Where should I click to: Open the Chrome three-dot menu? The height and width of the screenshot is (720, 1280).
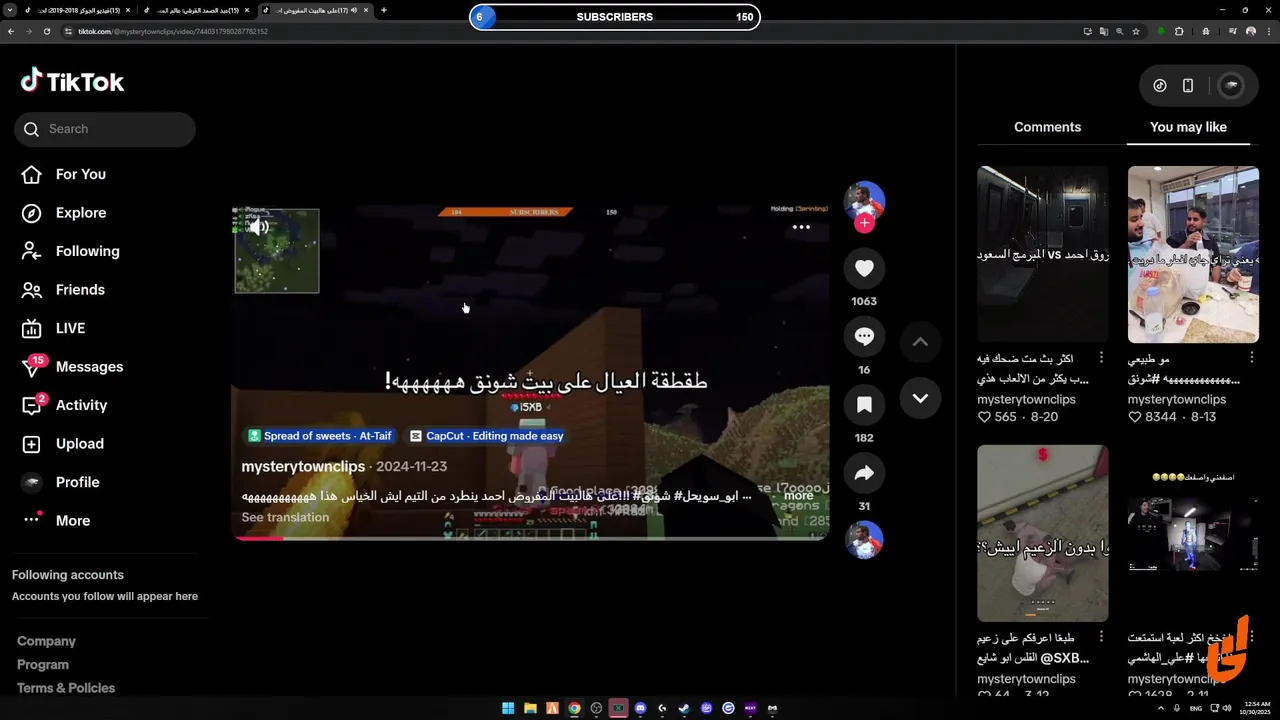point(1268,31)
